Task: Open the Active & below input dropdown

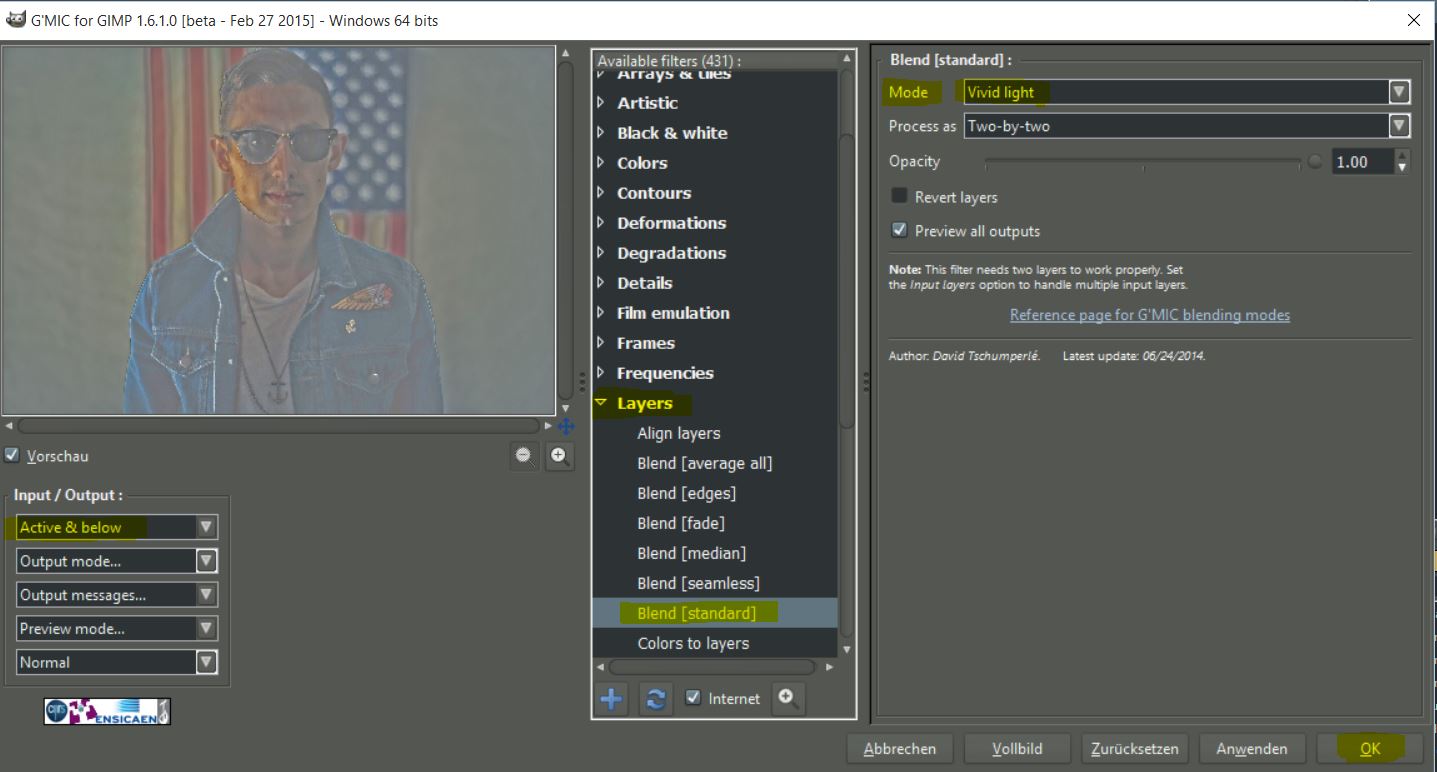Action: 117,527
